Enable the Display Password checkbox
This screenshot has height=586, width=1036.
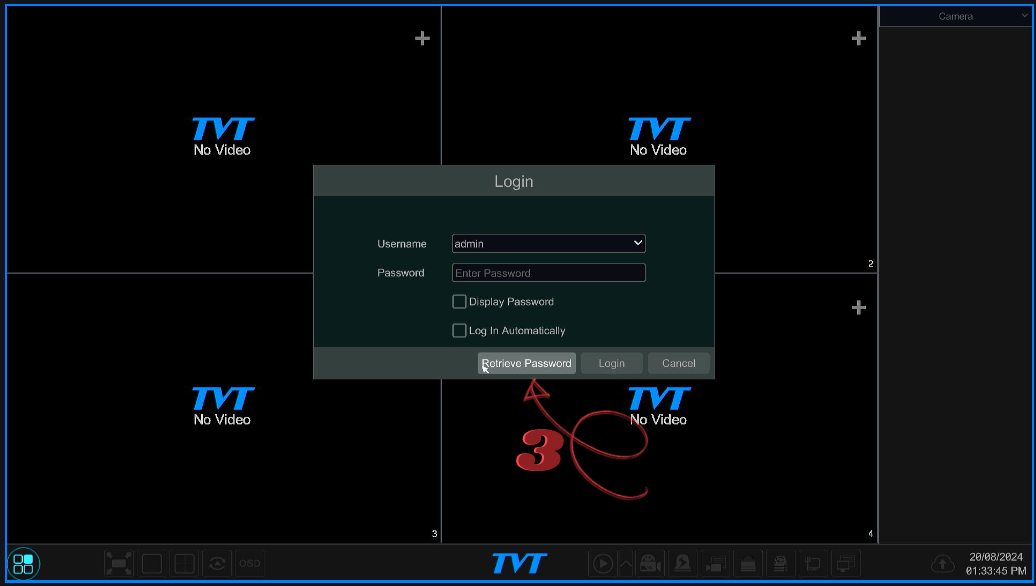tap(459, 301)
